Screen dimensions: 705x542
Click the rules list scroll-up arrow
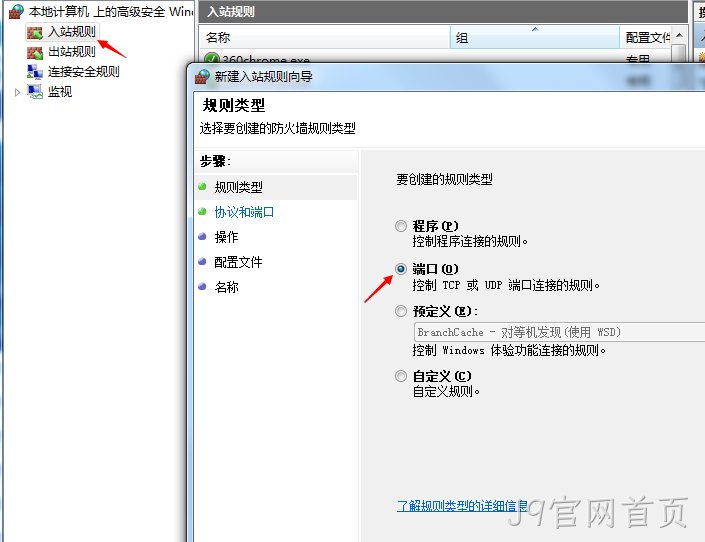pyautogui.click(x=679, y=35)
